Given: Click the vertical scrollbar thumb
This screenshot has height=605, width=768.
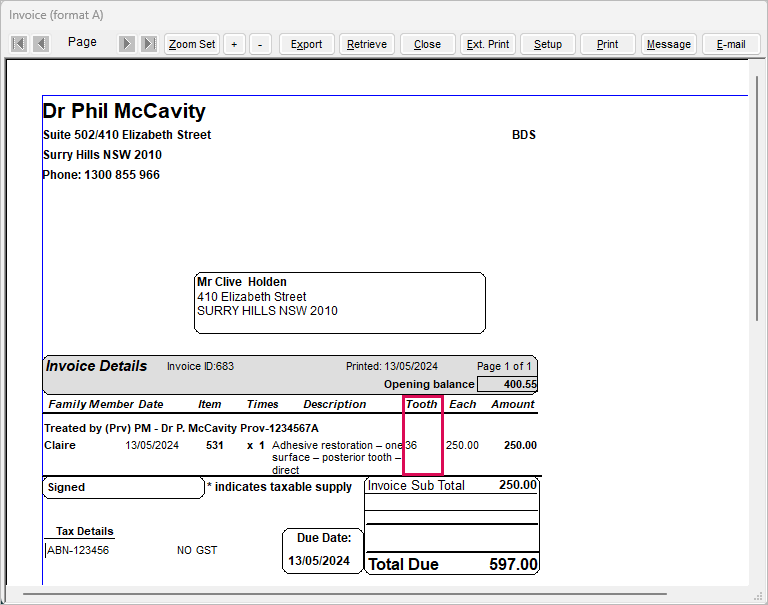Looking at the screenshot, I should (757, 198).
